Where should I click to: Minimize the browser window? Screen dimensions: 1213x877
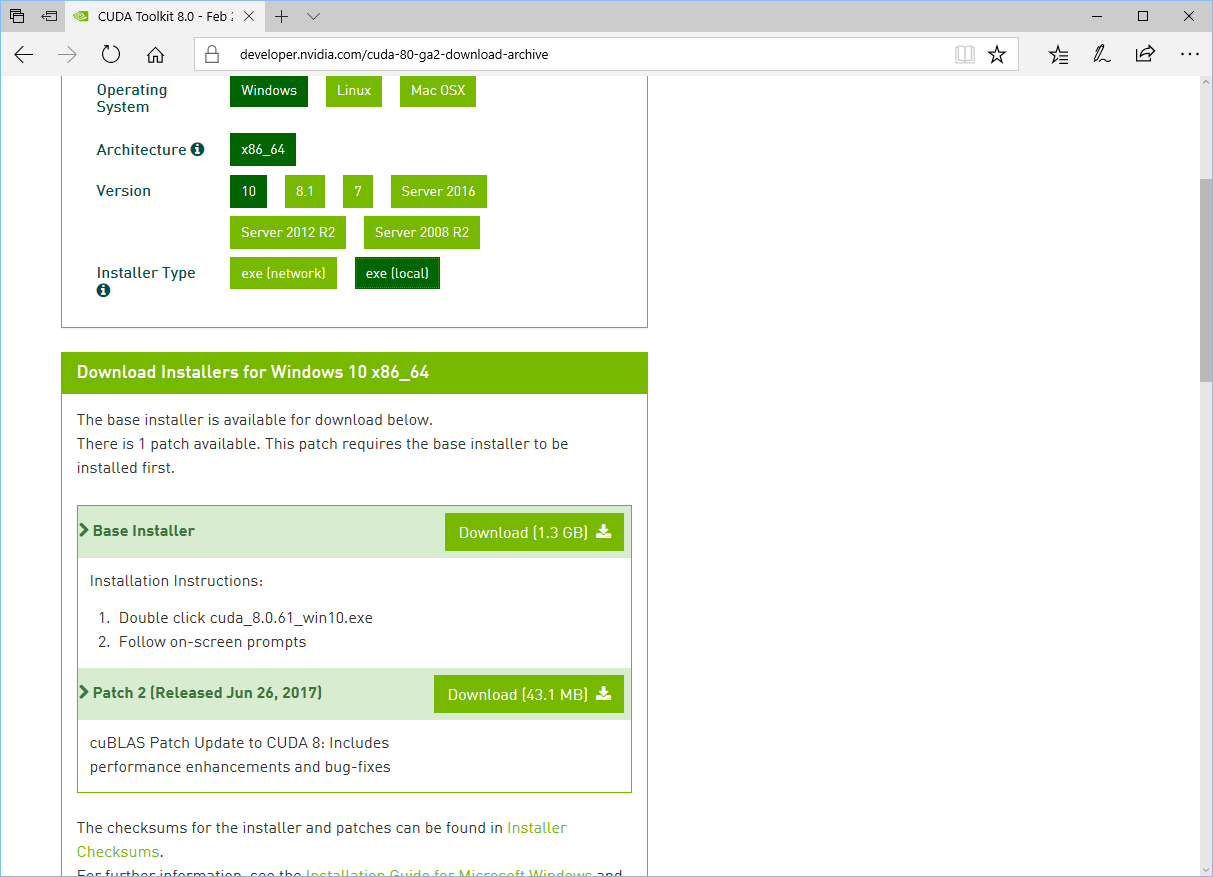click(x=1097, y=16)
